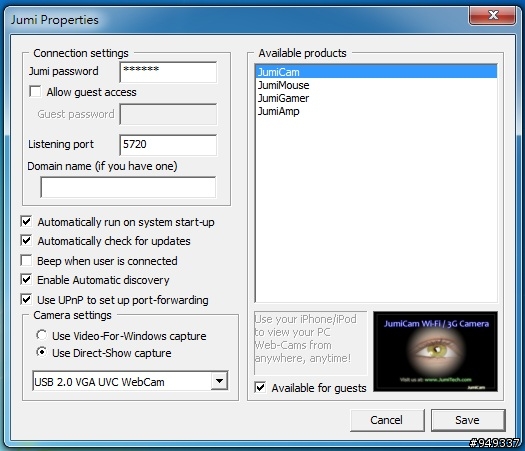This screenshot has height=451, width=525.
Task: Open the USB 2.0 VGA UVC WebCam dropdown
Action: pyautogui.click(x=220, y=381)
